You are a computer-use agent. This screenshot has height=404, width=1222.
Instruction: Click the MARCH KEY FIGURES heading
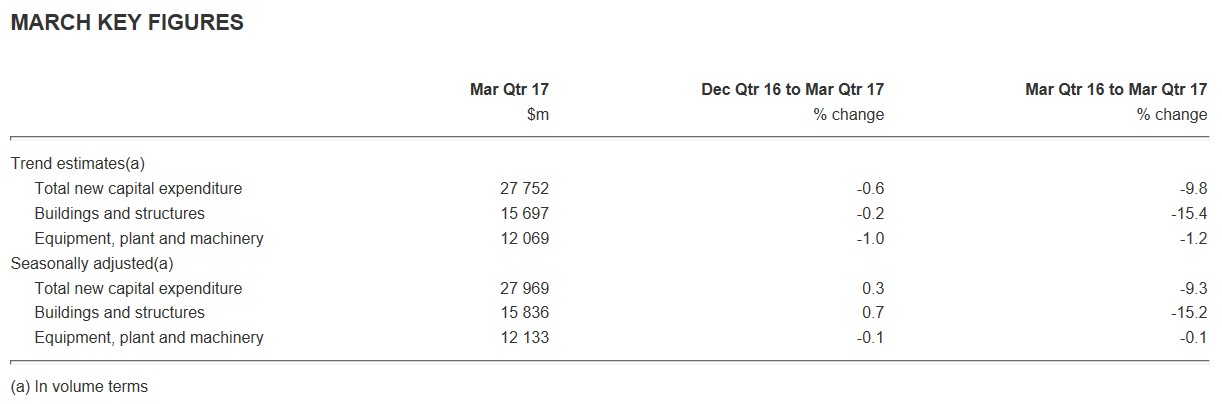pos(126,23)
